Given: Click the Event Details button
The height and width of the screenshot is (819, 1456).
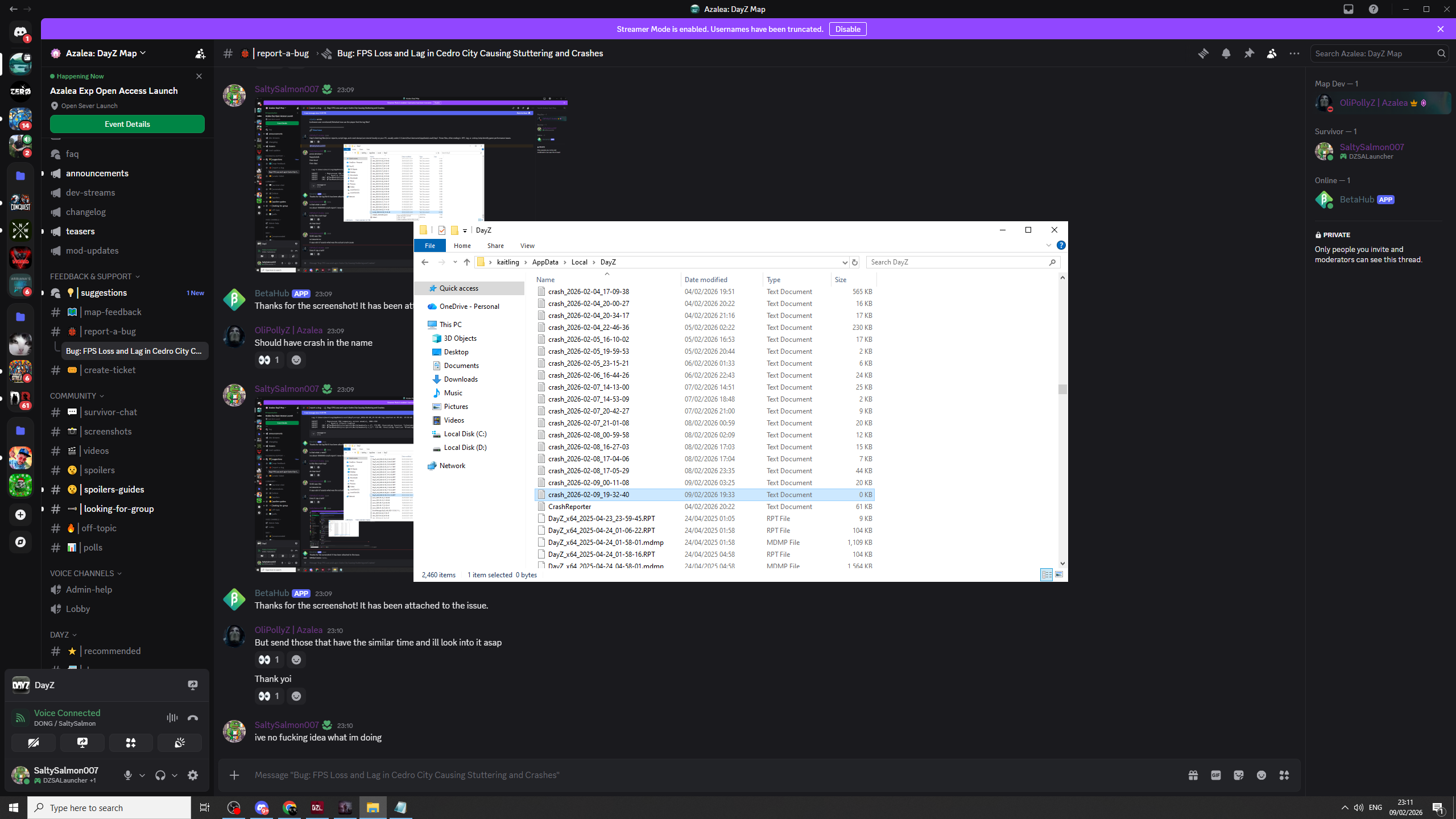Looking at the screenshot, I should 127,124.
